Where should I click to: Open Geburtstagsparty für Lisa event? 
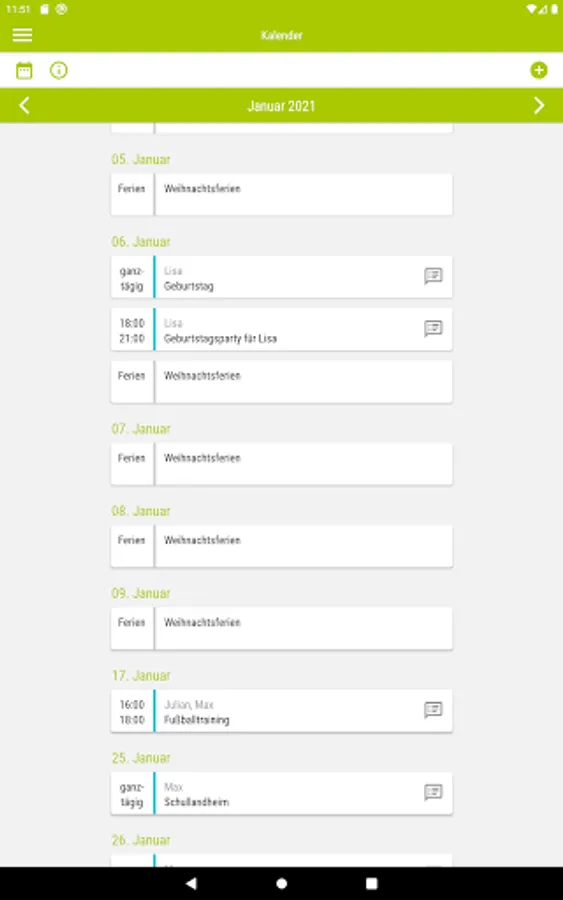(281, 329)
